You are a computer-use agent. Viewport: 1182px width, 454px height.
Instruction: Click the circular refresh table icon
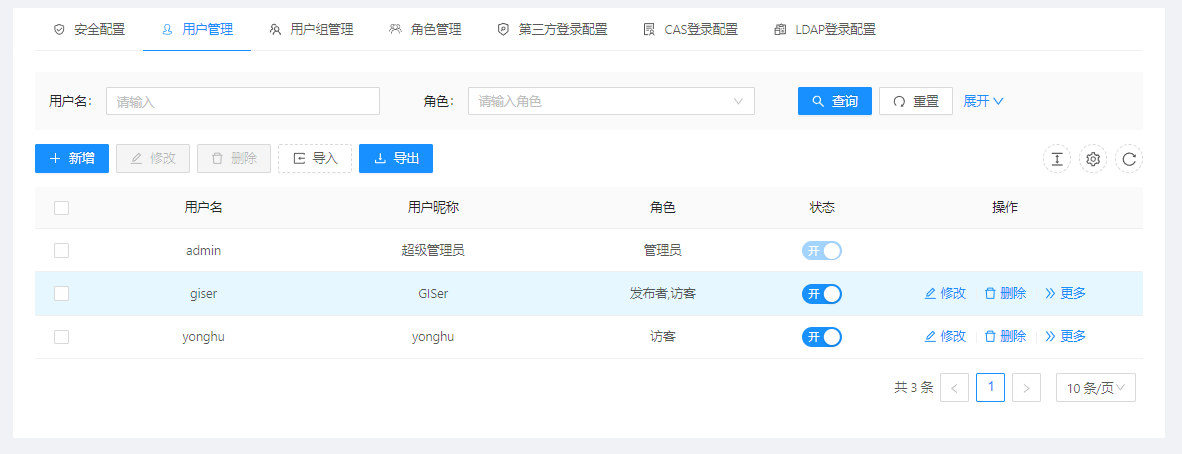tap(1129, 159)
